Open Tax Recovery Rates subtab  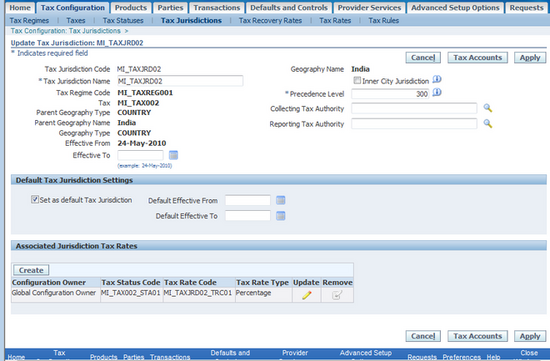(270, 21)
